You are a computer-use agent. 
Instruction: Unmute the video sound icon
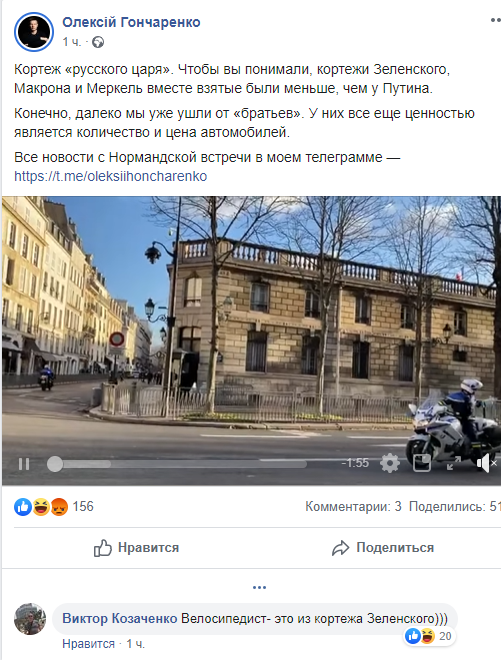click(x=486, y=463)
